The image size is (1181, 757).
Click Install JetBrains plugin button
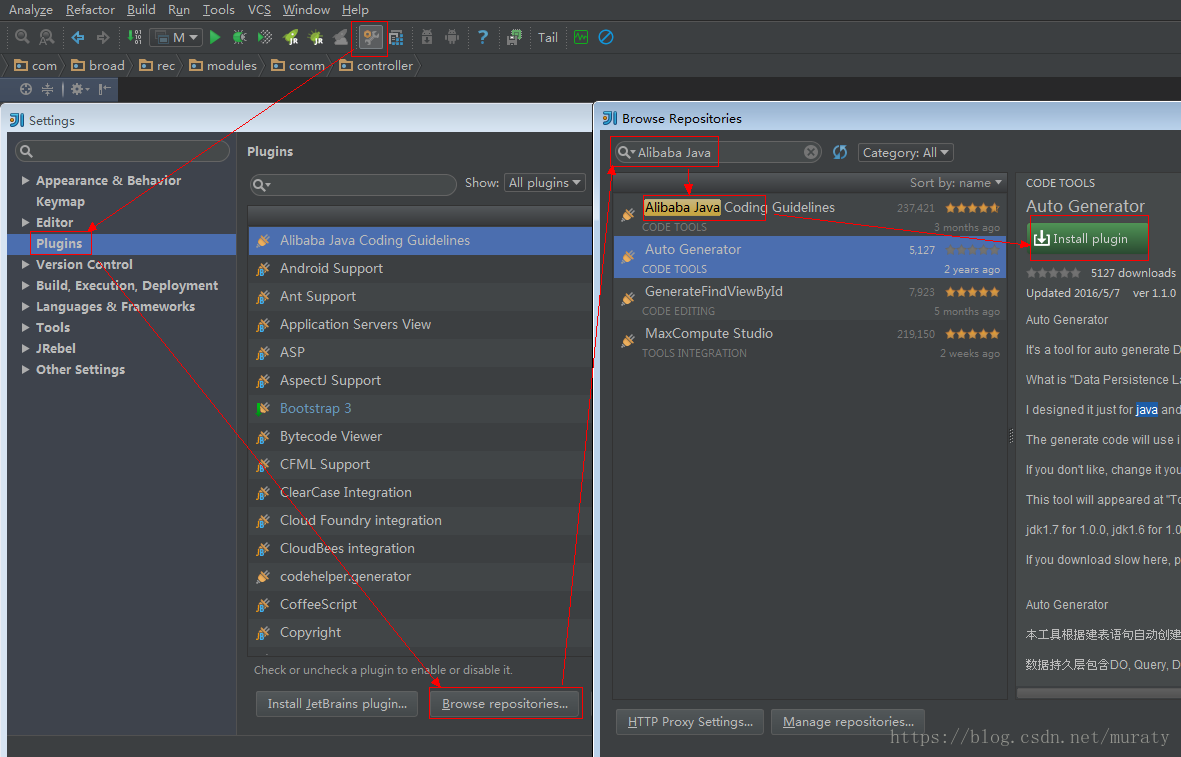click(x=337, y=704)
